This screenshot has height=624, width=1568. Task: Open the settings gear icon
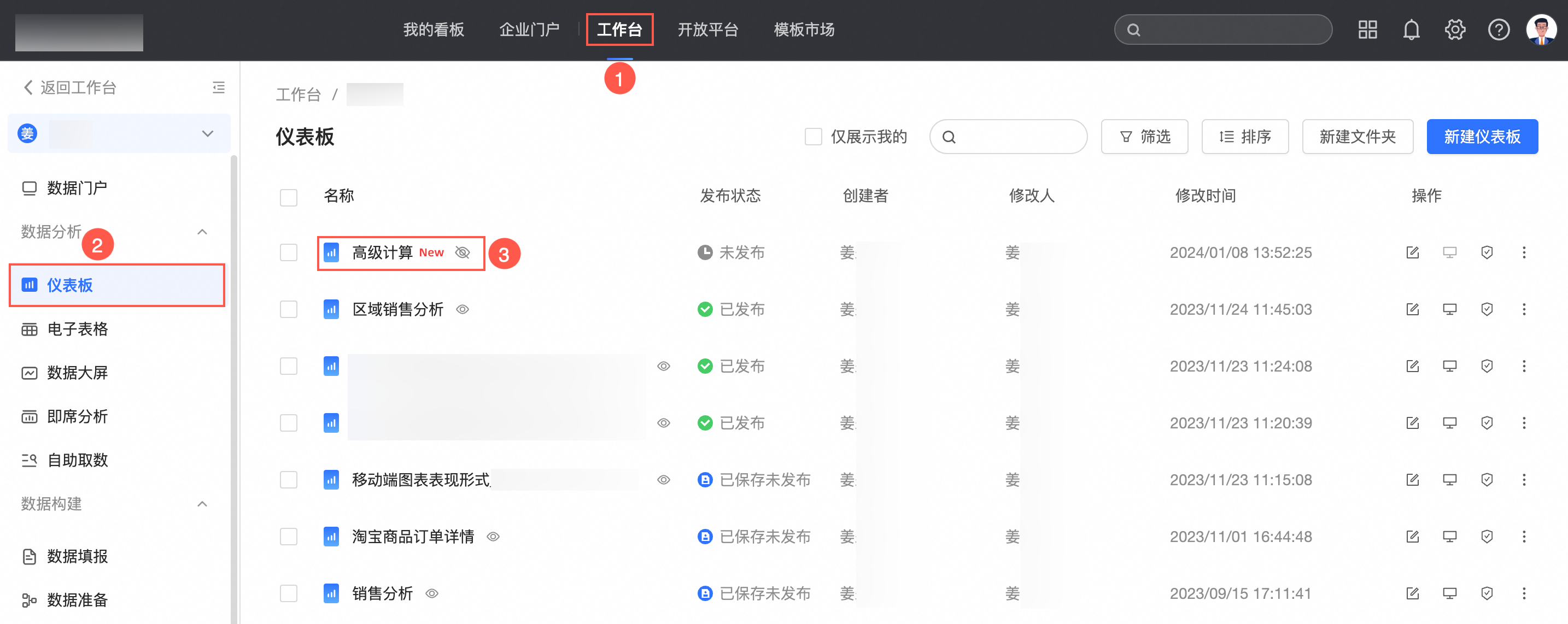(1454, 29)
